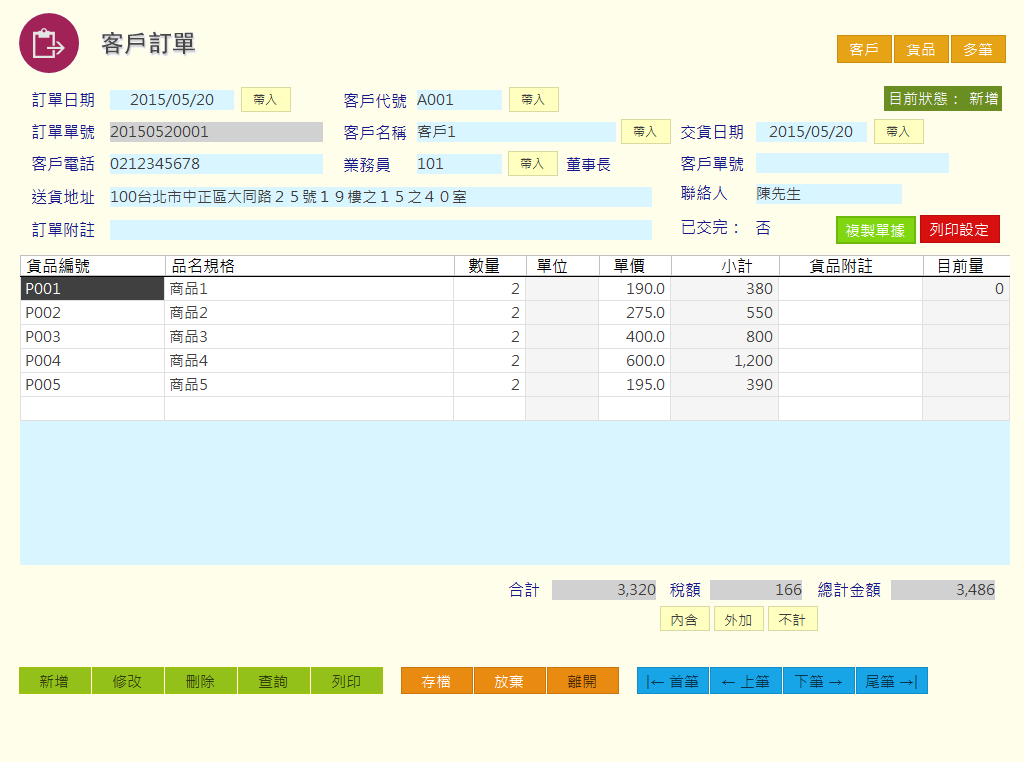Click the lookup button beside 客戶代號
1024x762 pixels.
point(533,100)
